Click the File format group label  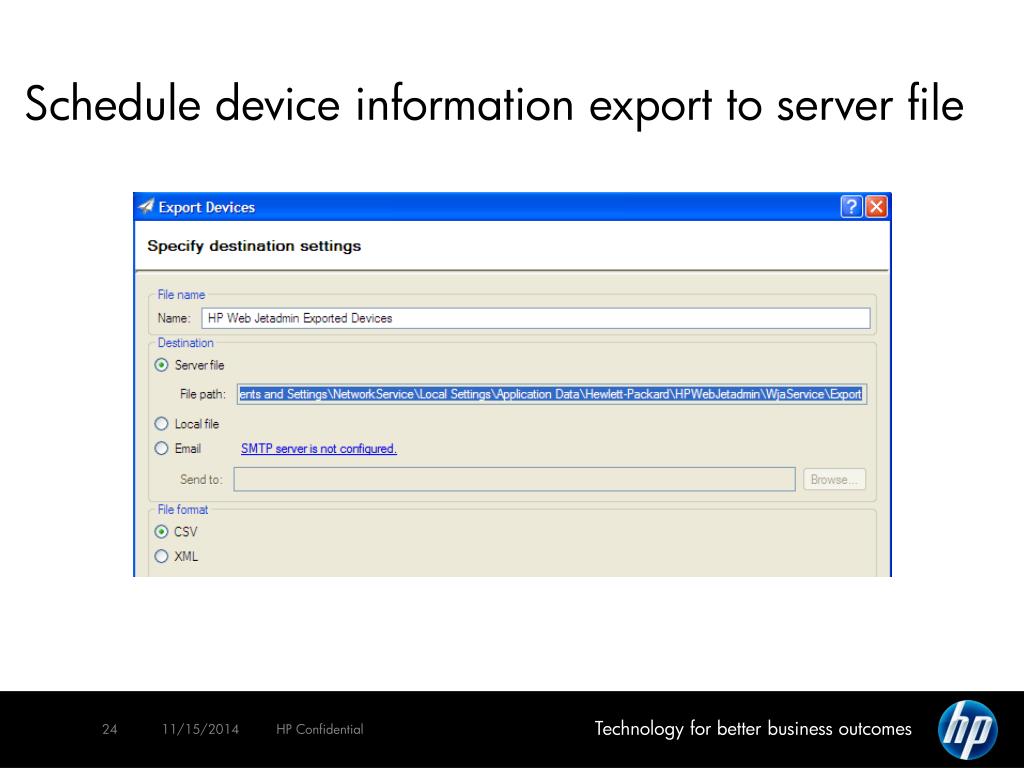183,509
